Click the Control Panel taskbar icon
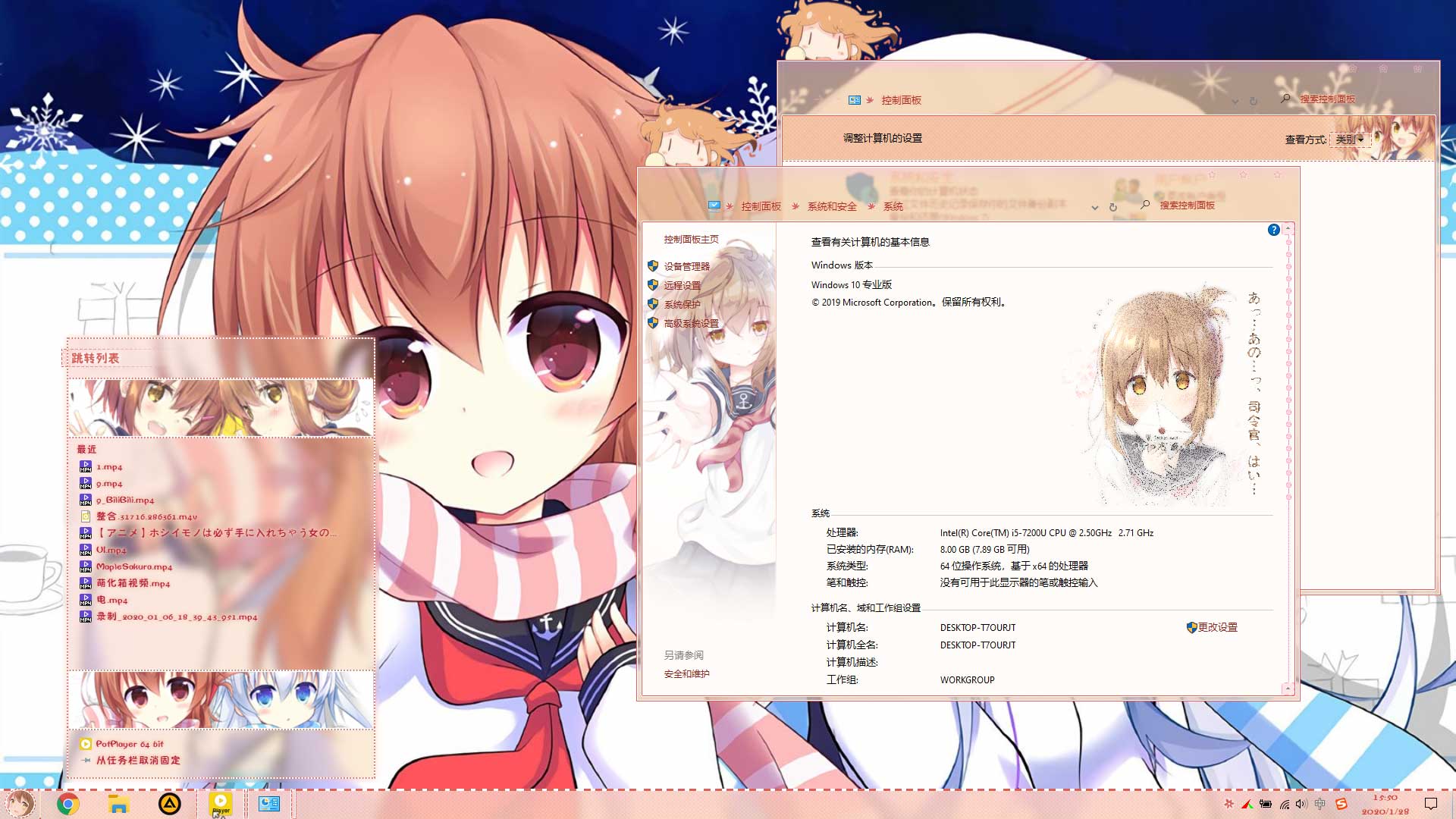Screen dimensions: 1456x819 point(269,804)
